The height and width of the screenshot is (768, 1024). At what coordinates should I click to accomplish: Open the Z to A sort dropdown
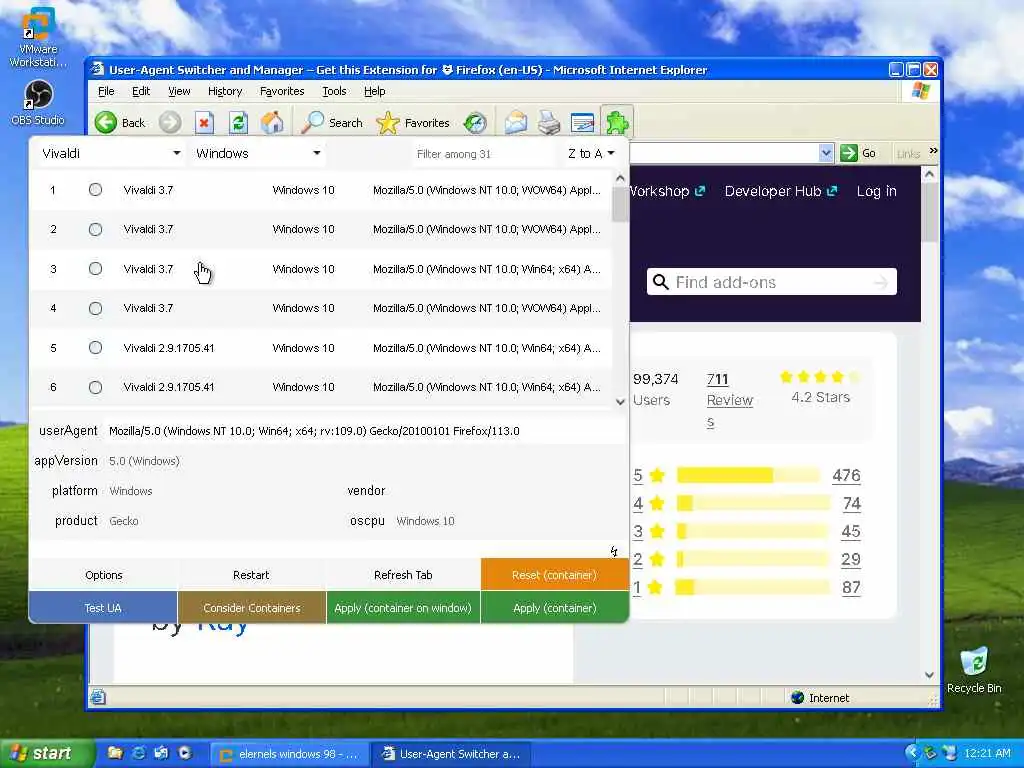591,153
